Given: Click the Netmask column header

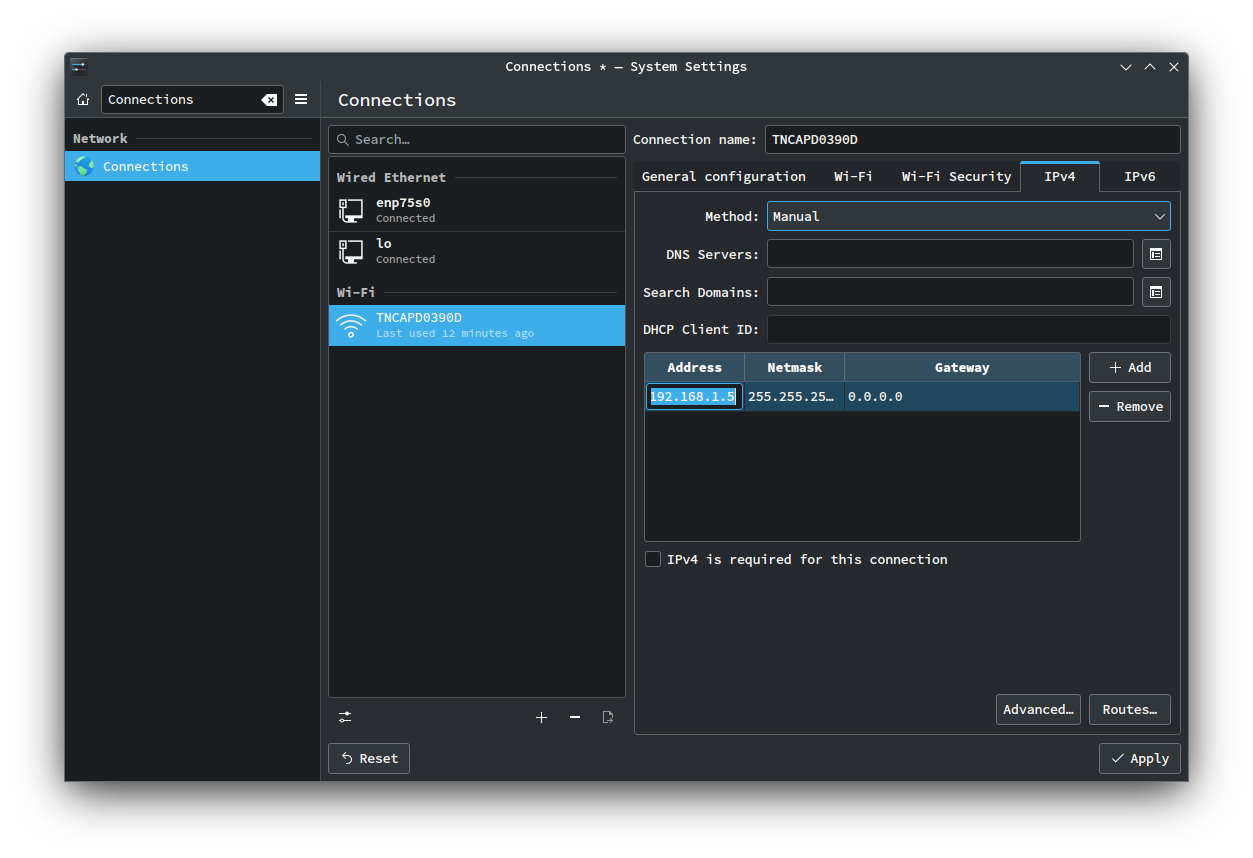Looking at the screenshot, I should coord(794,367).
